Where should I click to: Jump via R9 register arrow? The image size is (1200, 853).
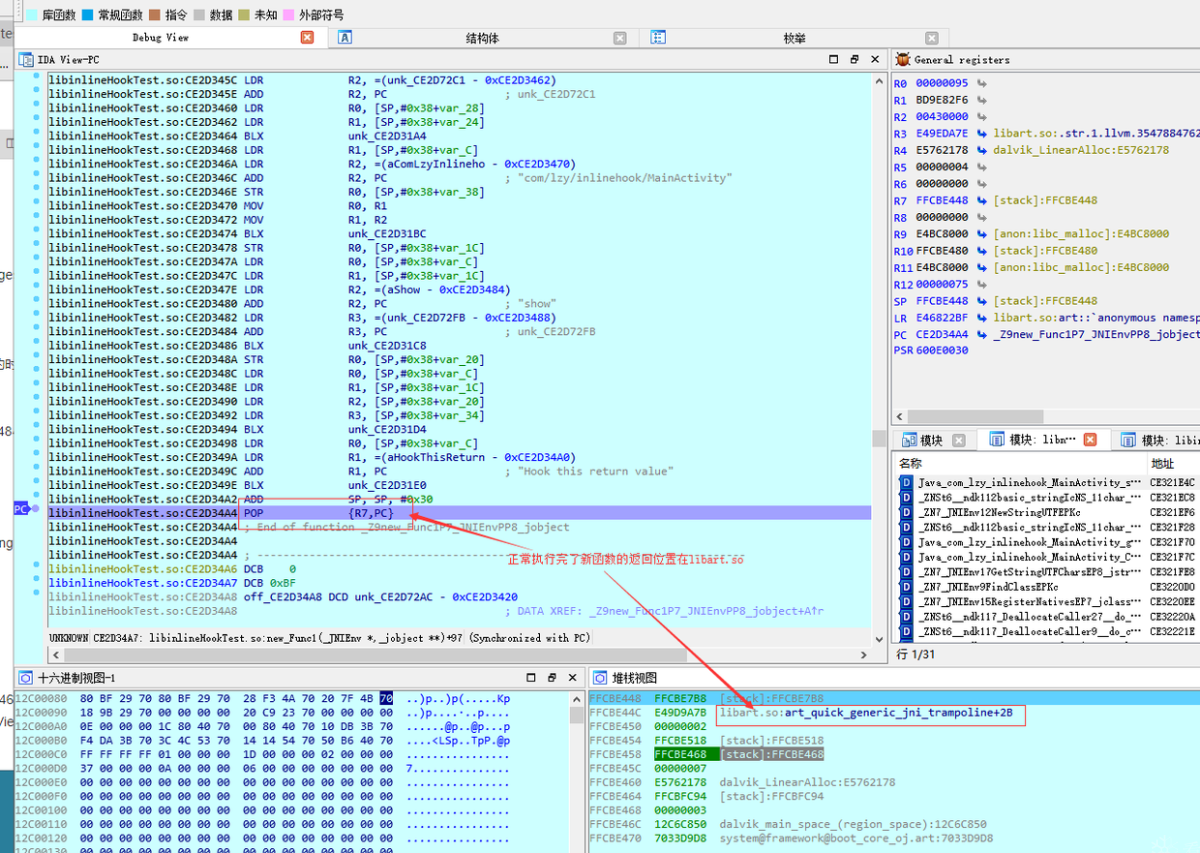tap(981, 234)
